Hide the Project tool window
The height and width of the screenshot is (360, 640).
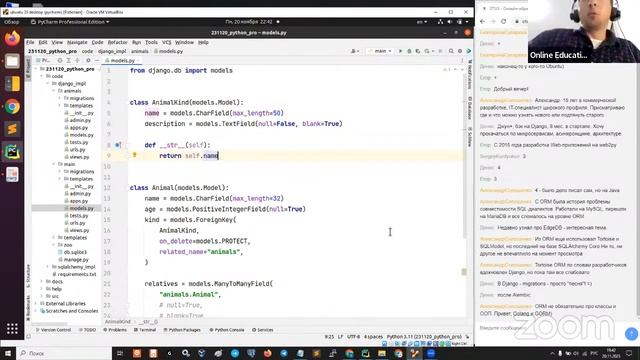point(97,60)
